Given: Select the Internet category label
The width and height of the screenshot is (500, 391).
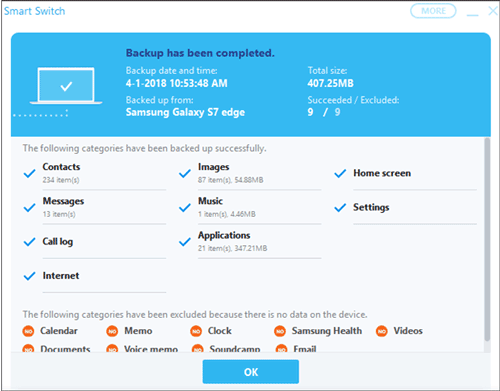Looking at the screenshot, I should (x=61, y=276).
